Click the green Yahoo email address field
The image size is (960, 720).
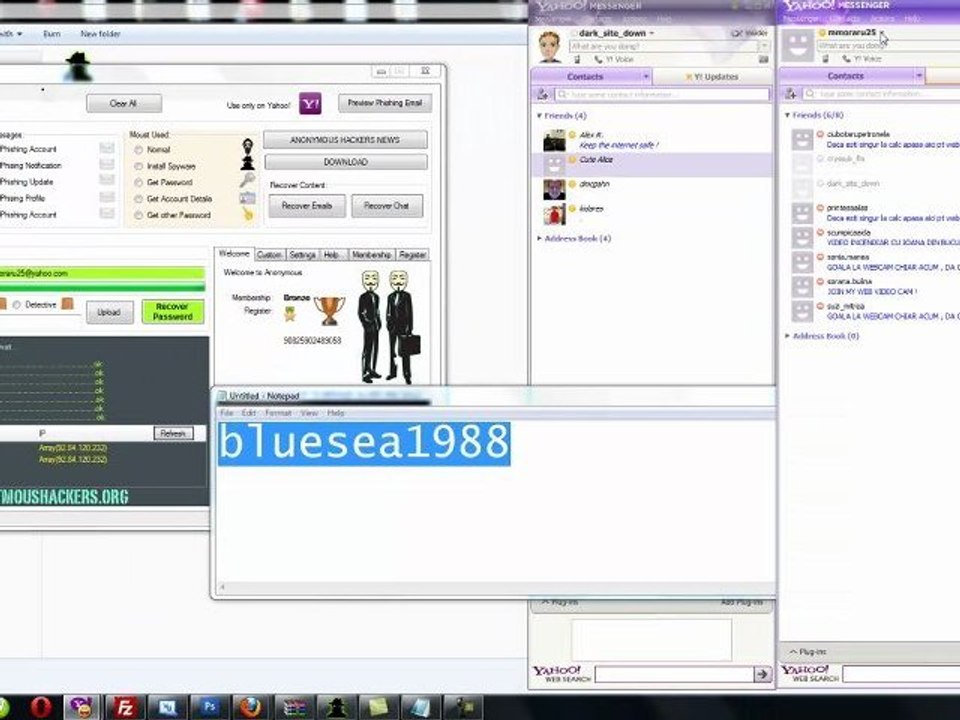tap(102, 274)
